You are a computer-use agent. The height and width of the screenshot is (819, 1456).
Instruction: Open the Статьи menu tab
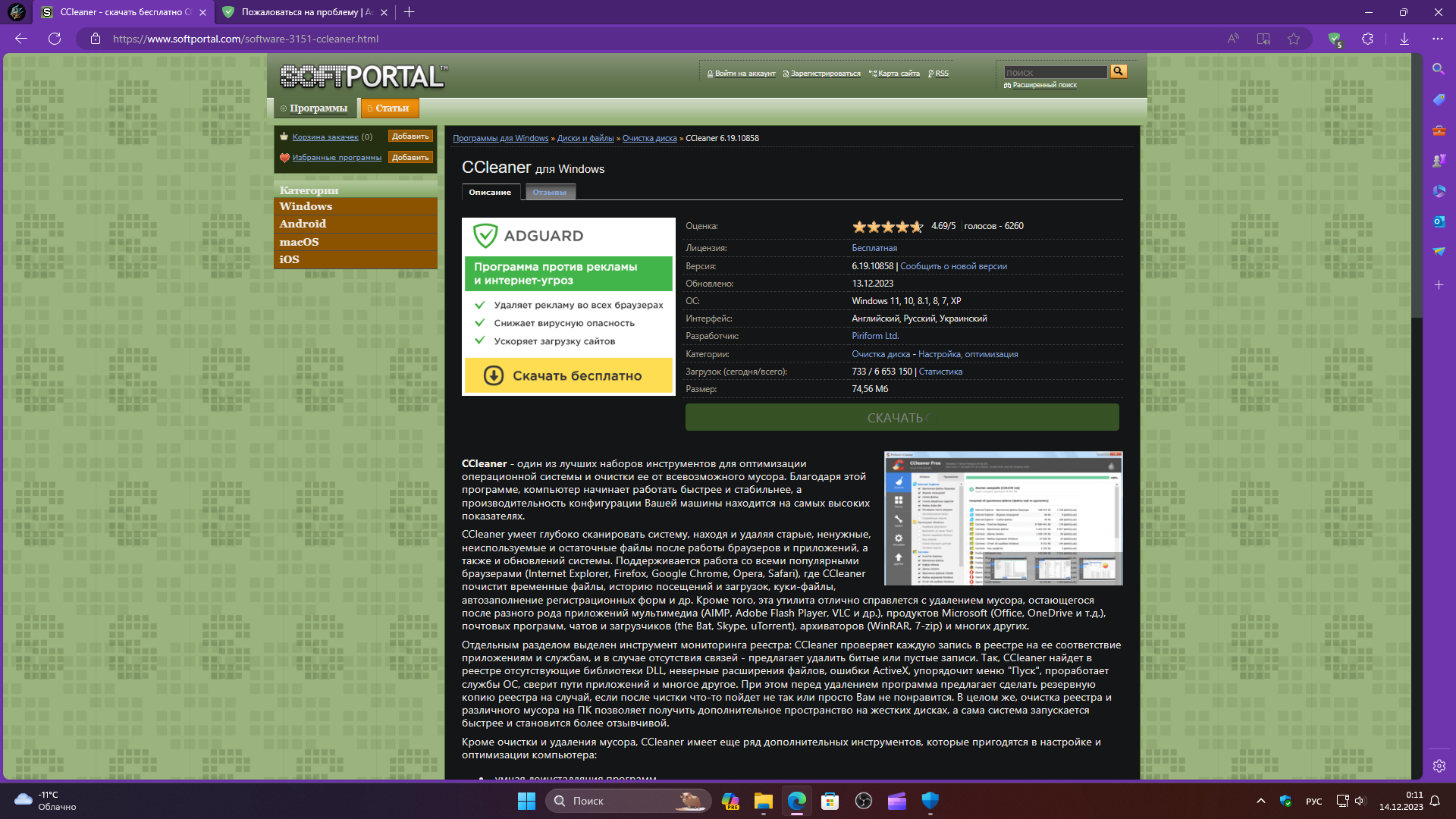(x=389, y=108)
